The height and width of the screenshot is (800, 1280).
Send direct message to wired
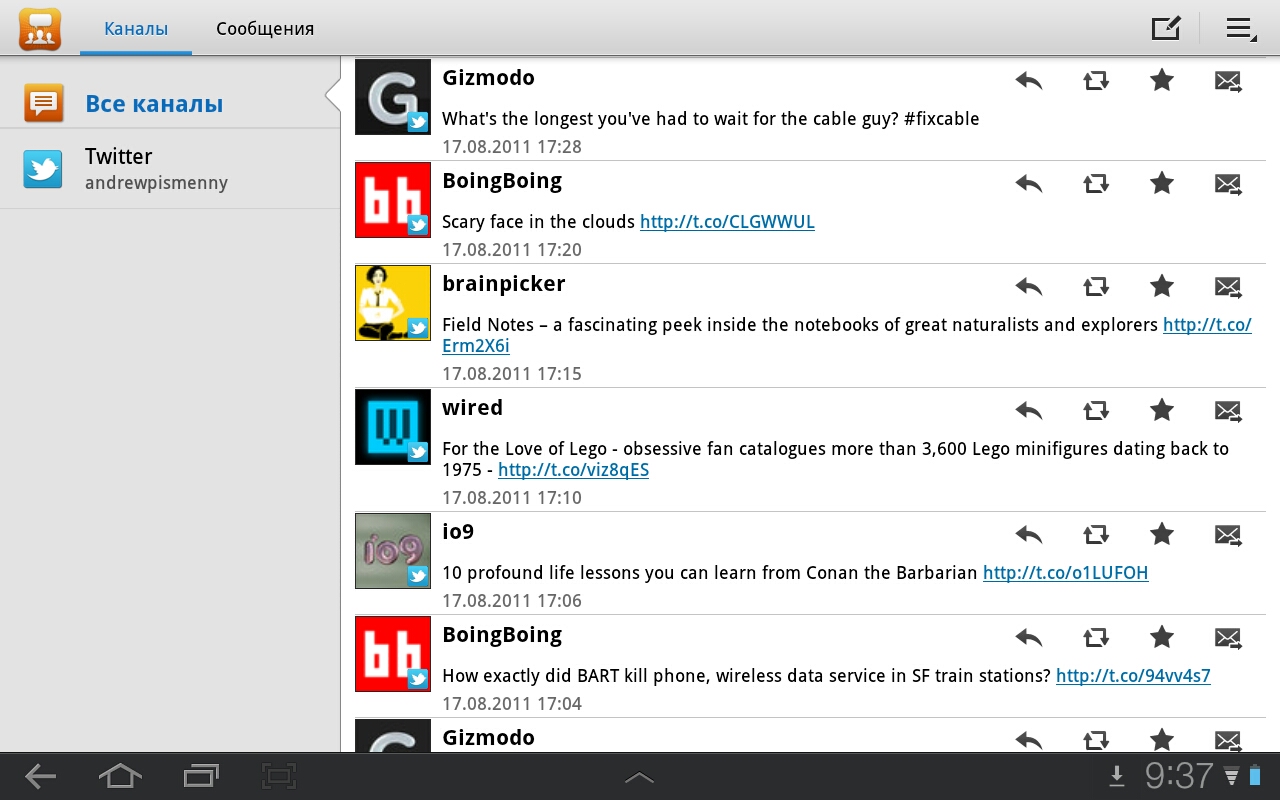click(1228, 411)
